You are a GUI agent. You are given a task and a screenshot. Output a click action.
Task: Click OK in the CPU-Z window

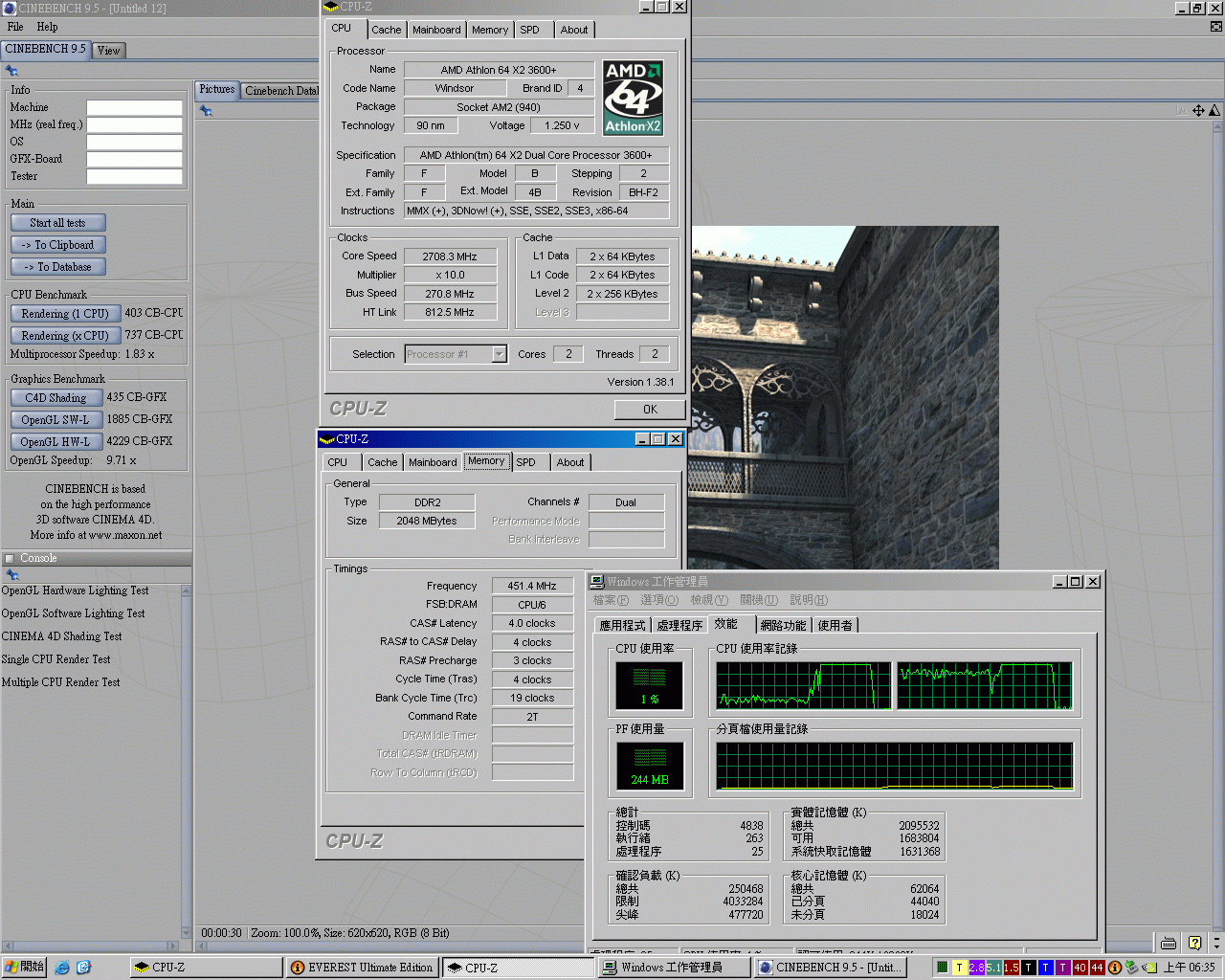(650, 410)
